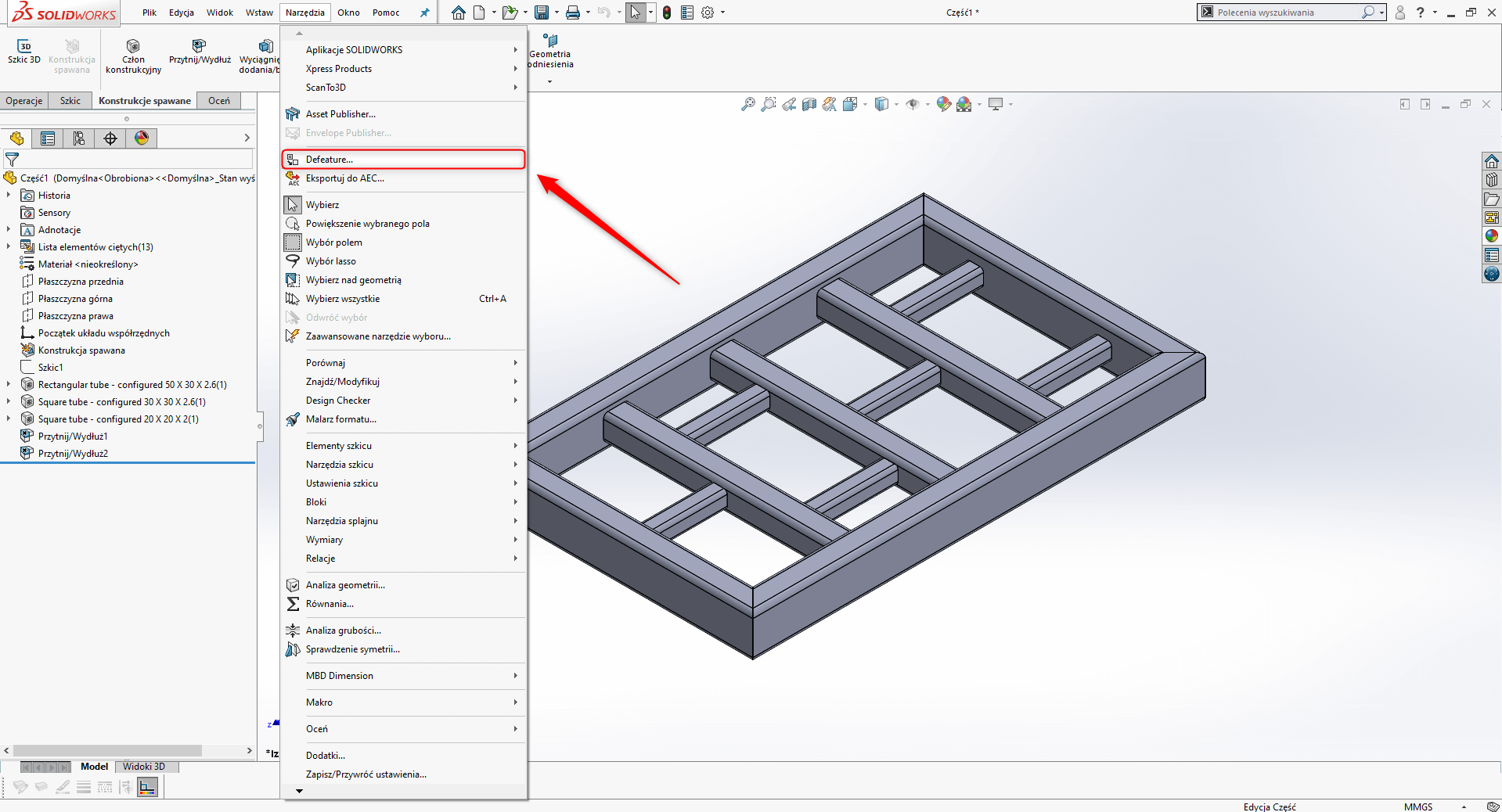Click the Help question mark button
The height and width of the screenshot is (812, 1502).
tap(1419, 12)
